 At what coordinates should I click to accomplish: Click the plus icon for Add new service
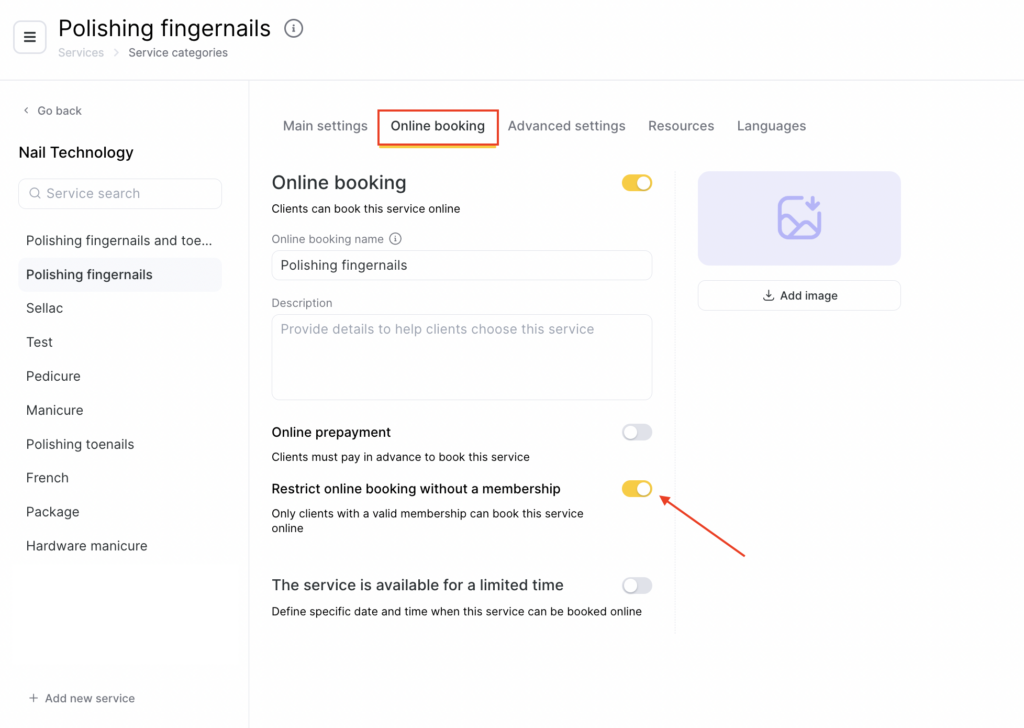33,698
